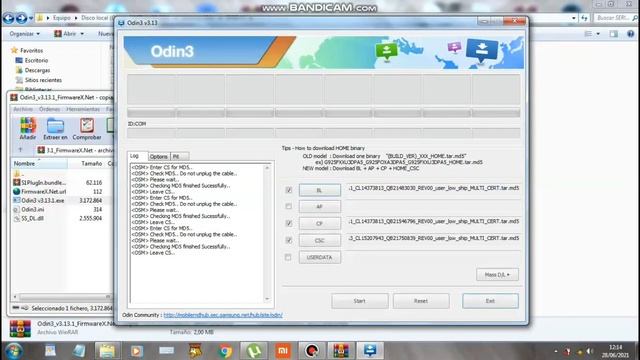This screenshot has height=360, width=640.
Task: Click log scrollbar down arrow
Action: tap(267, 299)
